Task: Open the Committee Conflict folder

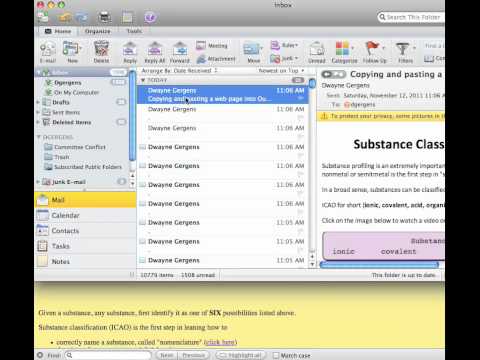Action: pyautogui.click(x=80, y=147)
